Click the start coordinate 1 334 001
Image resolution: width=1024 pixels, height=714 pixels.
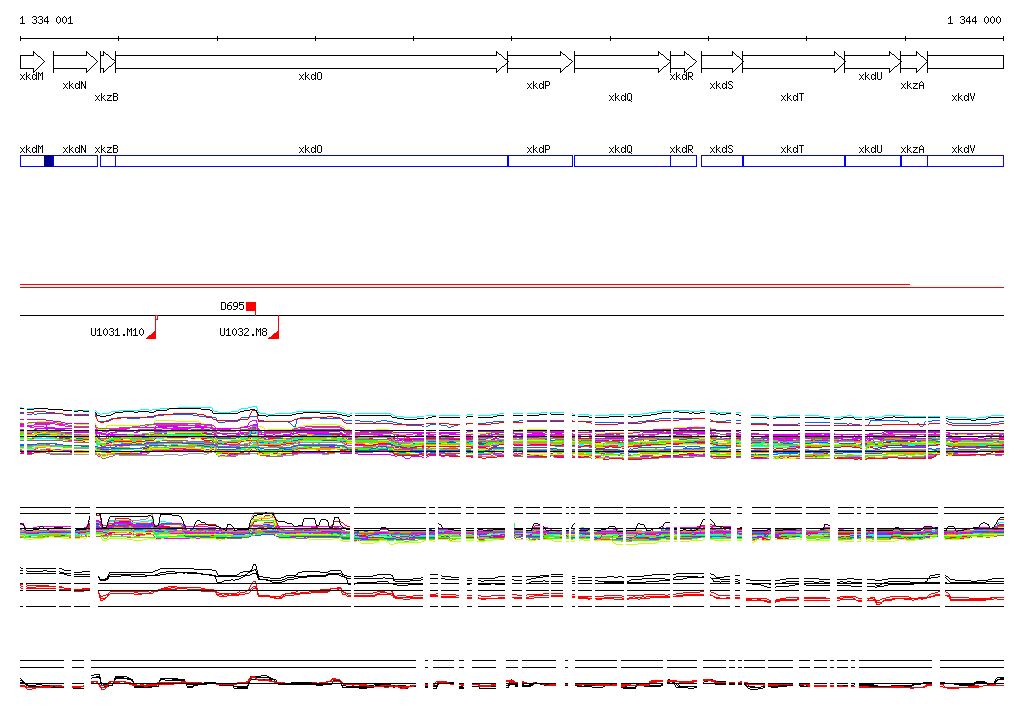(x=46, y=20)
